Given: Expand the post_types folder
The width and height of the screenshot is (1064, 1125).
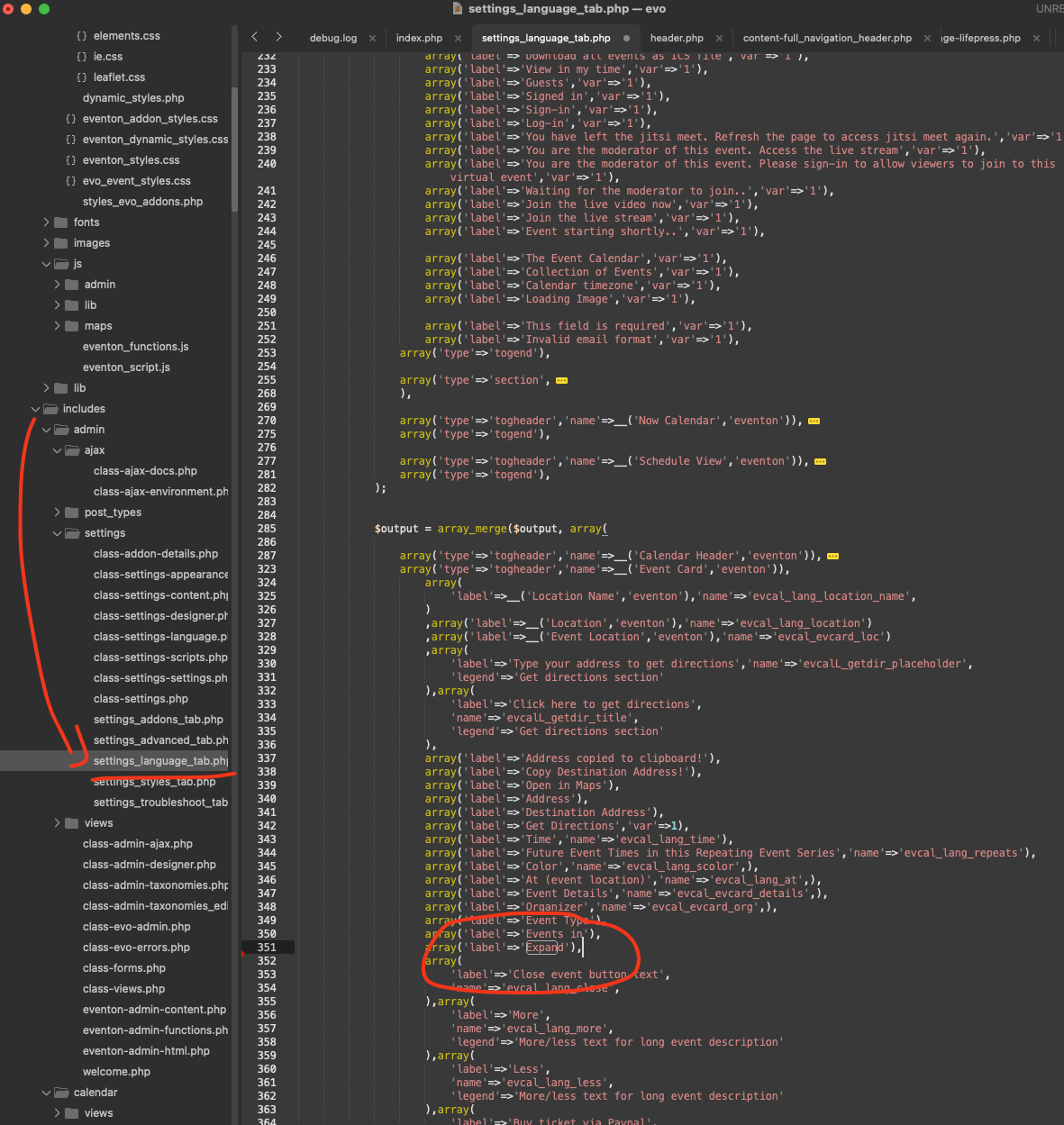Looking at the screenshot, I should coord(58,513).
